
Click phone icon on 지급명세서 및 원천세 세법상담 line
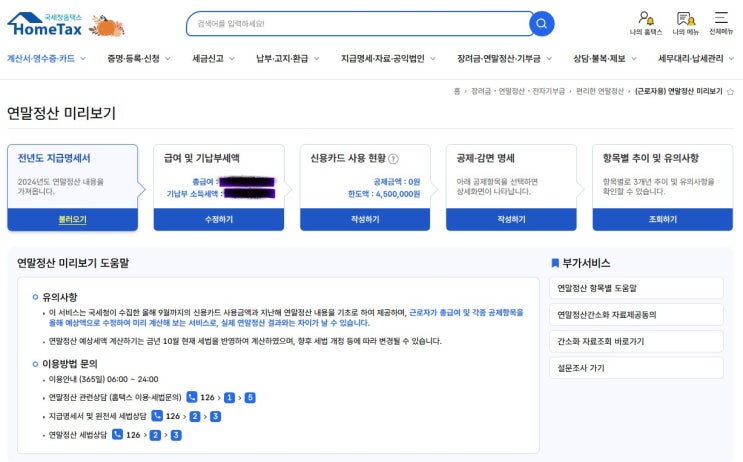(157, 416)
